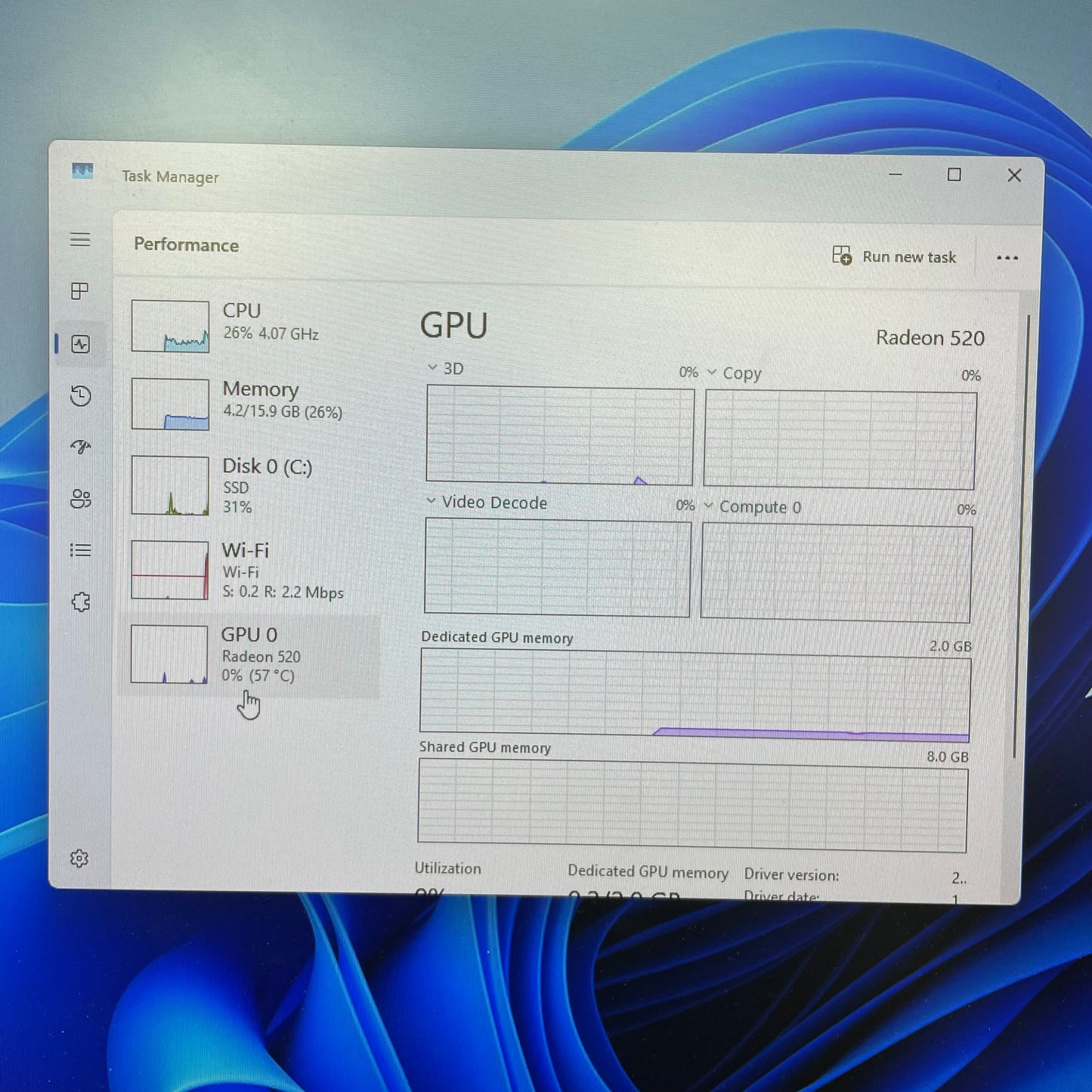
Task: Select the Performance page icon
Action: 80,344
